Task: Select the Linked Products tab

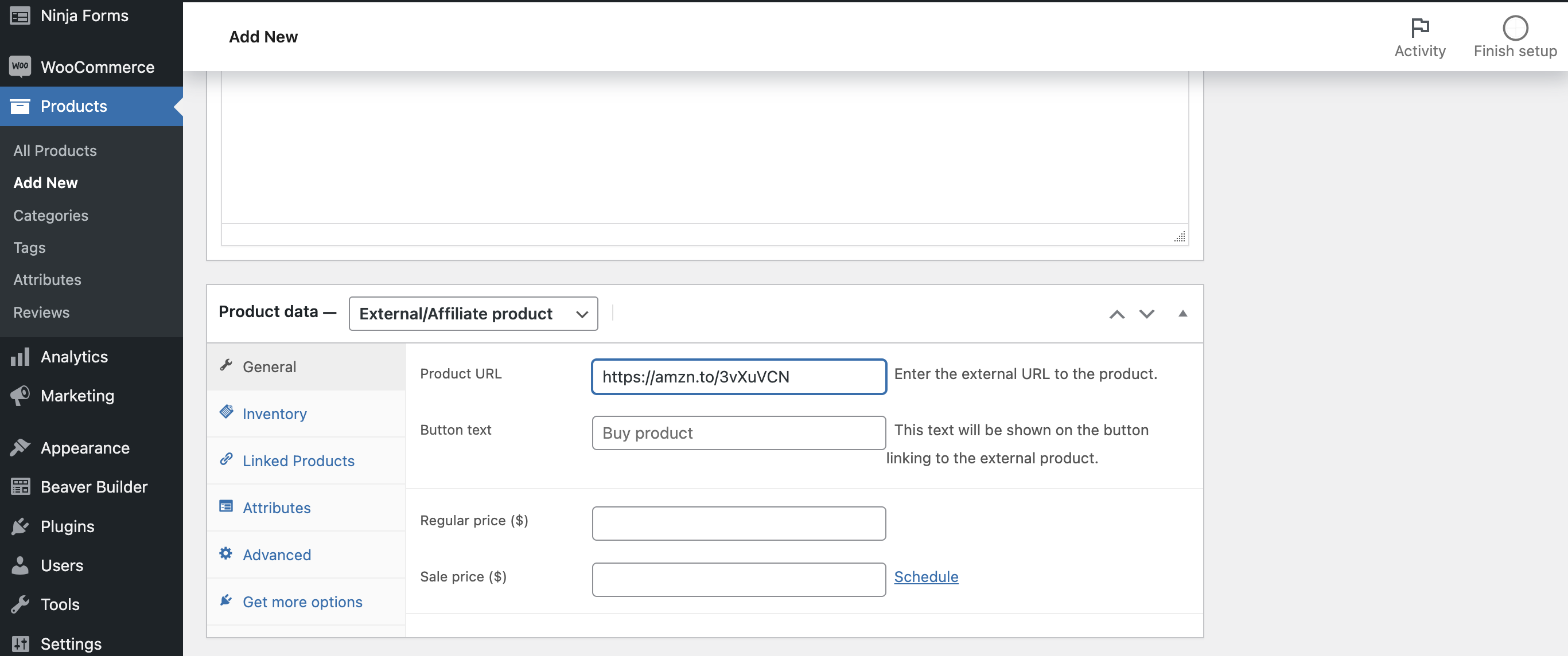Action: (299, 460)
